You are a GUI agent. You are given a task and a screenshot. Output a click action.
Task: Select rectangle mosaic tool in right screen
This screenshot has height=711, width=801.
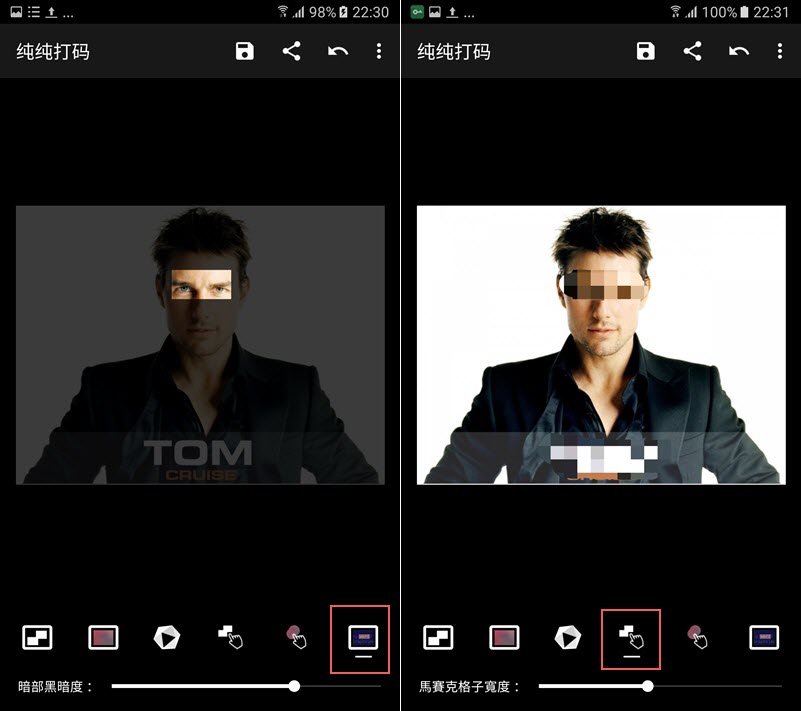[x=438, y=637]
